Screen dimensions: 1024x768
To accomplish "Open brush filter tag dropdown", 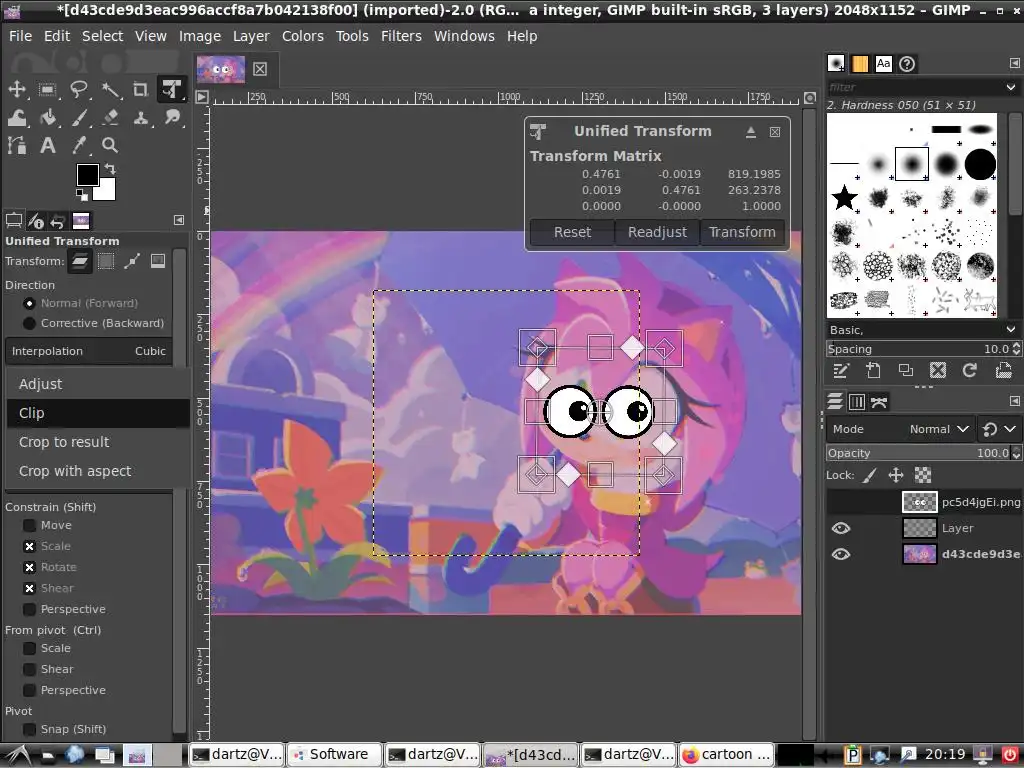I will tap(1011, 87).
